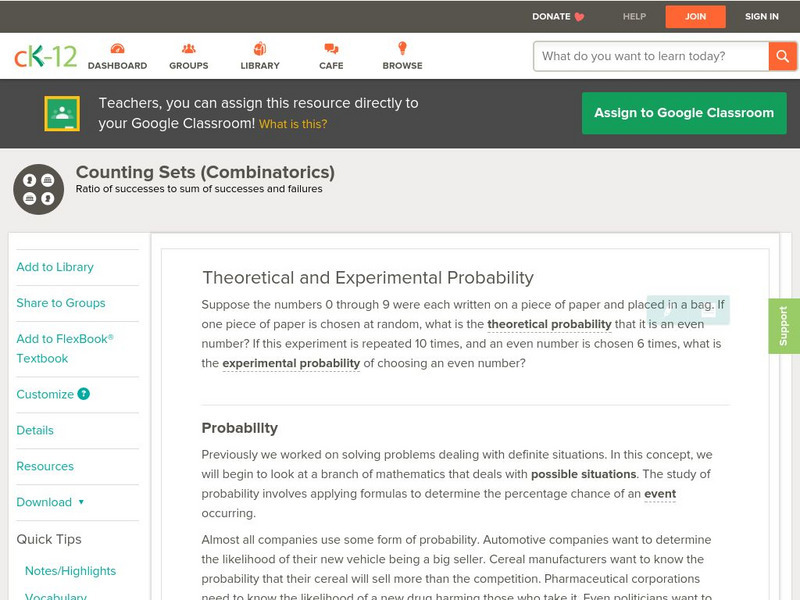This screenshot has height=600, width=800.
Task: Click the Counting Sets concept icon
Action: (x=38, y=189)
